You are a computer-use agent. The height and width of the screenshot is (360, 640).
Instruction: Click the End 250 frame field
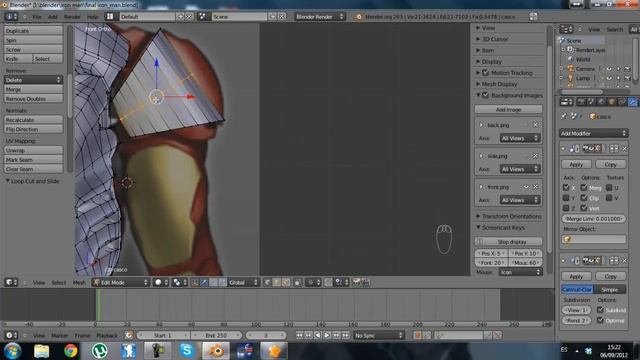pos(216,335)
